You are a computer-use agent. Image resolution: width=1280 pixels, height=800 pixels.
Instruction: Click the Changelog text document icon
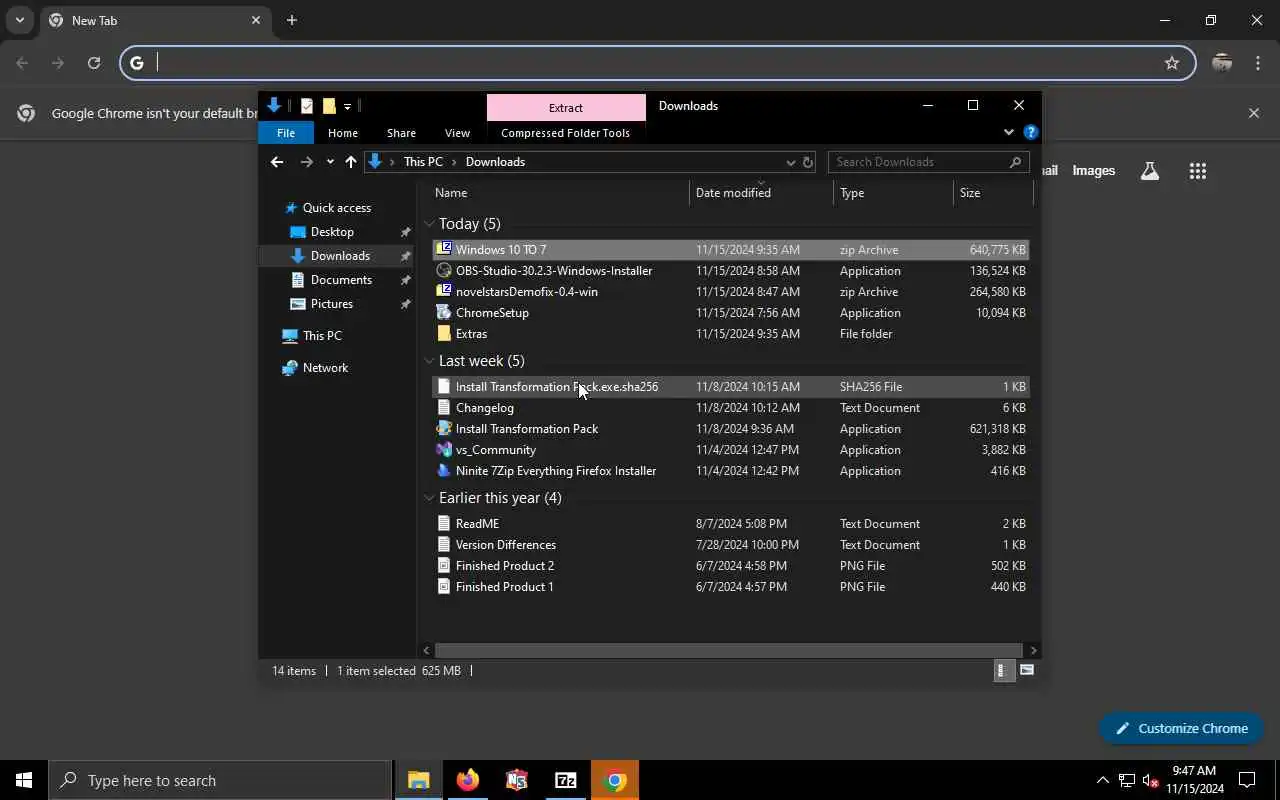(x=444, y=407)
